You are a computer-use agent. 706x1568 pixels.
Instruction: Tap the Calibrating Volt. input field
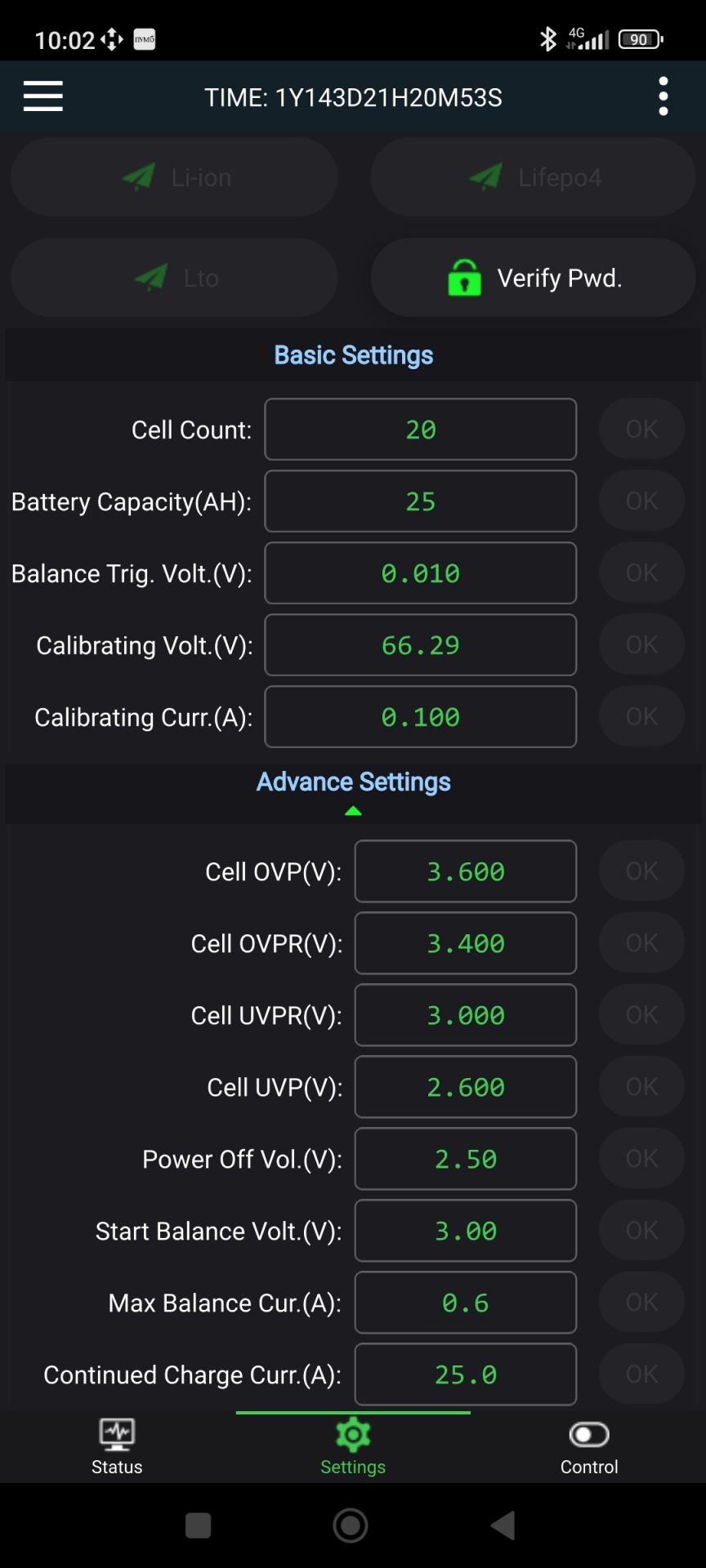420,645
